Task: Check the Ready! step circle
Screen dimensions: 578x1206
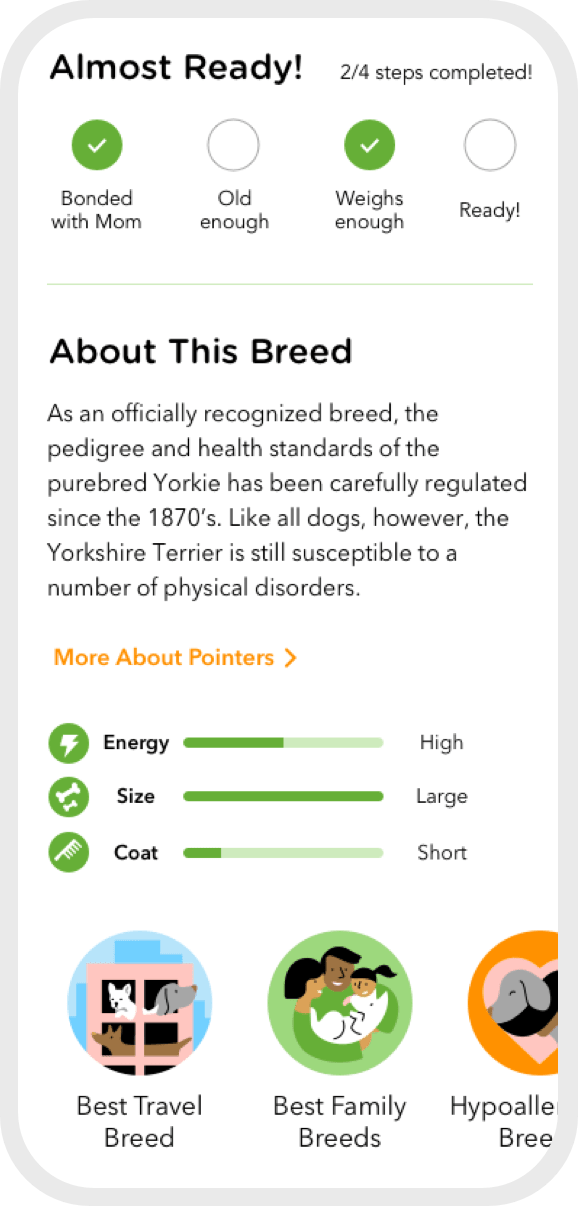Action: tap(489, 144)
